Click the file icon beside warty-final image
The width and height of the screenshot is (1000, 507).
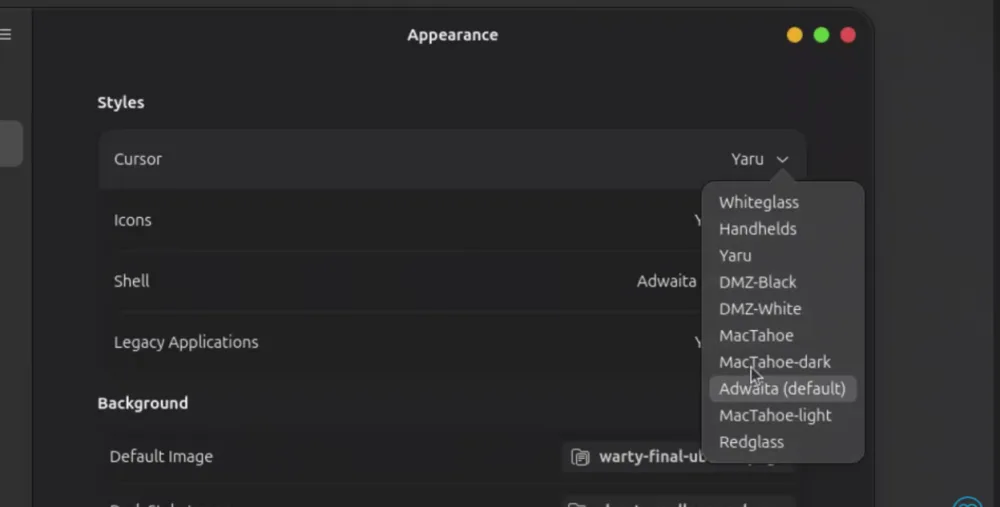(580, 457)
